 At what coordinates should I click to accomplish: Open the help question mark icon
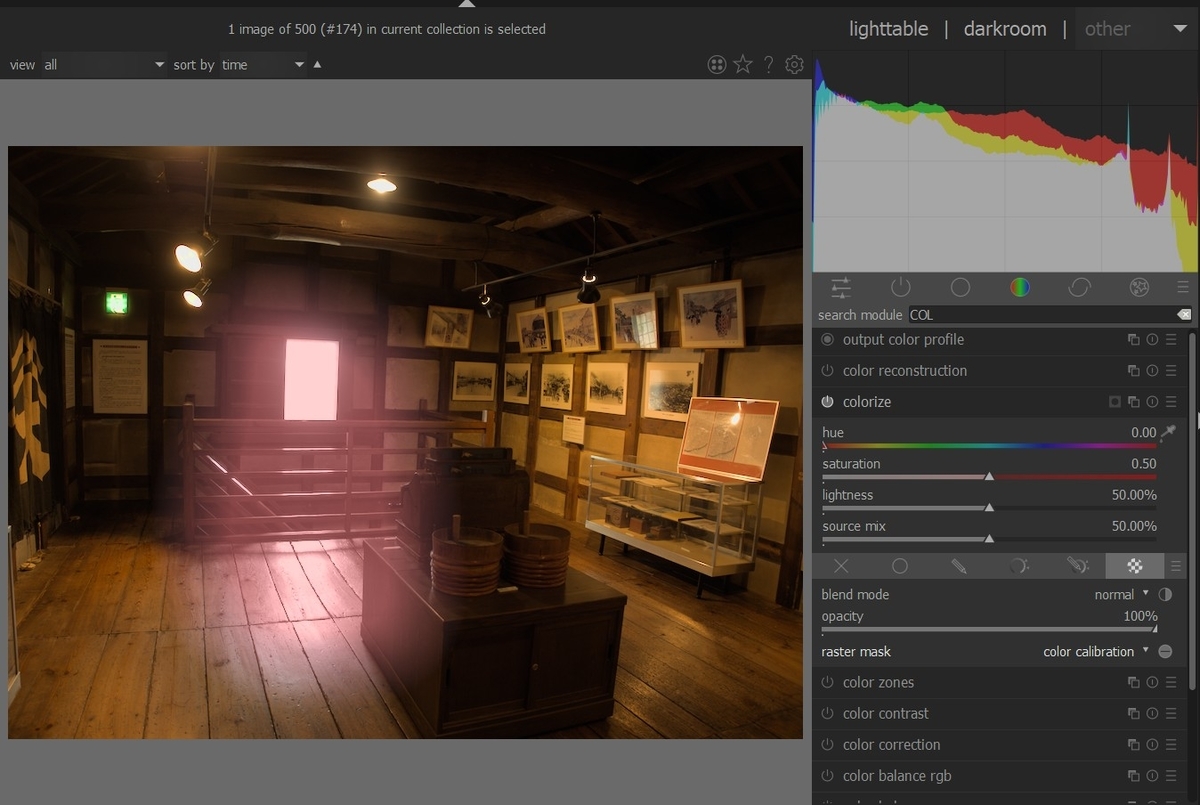(768, 65)
